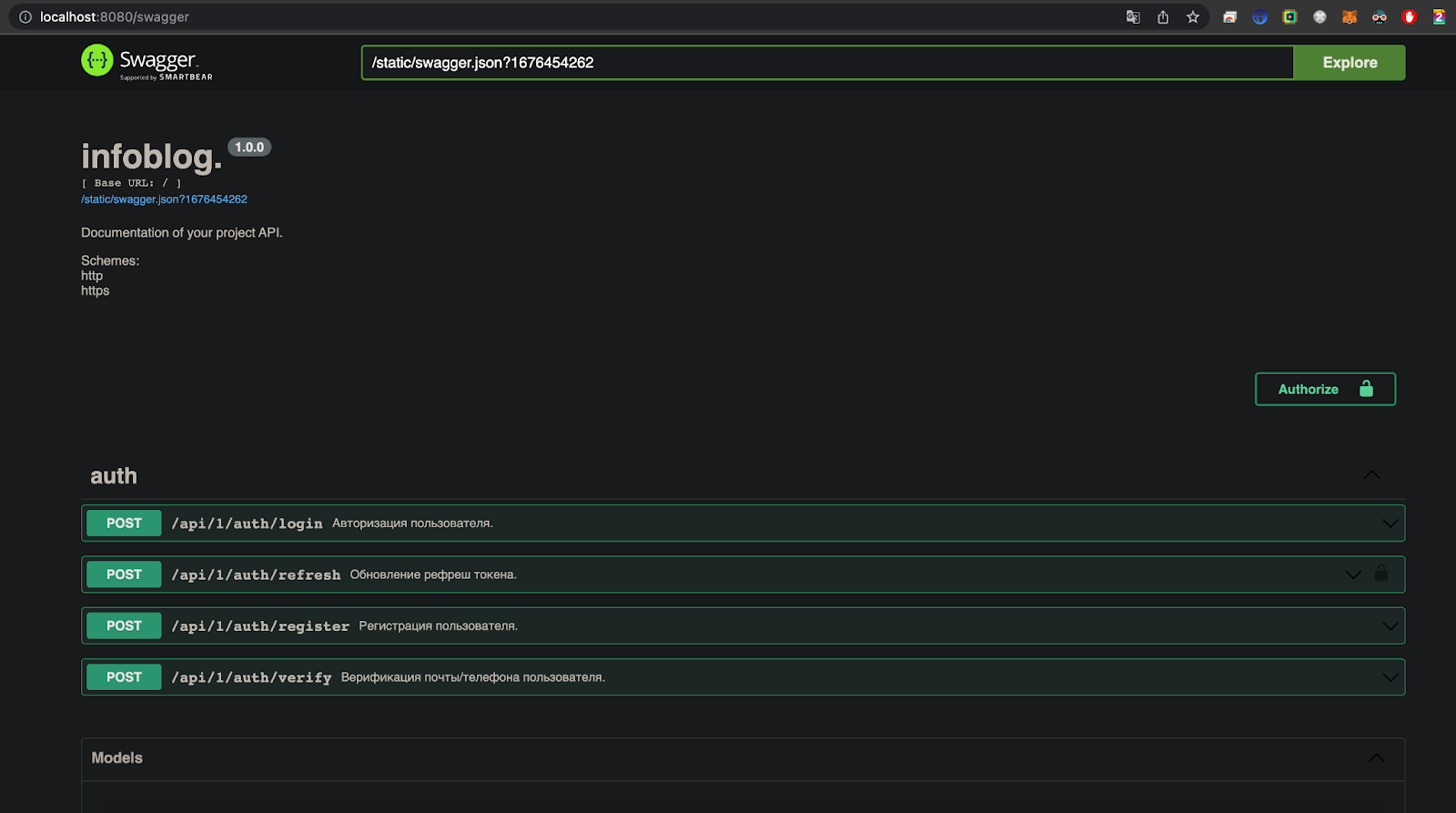Click the auth tag heading

pos(114,476)
